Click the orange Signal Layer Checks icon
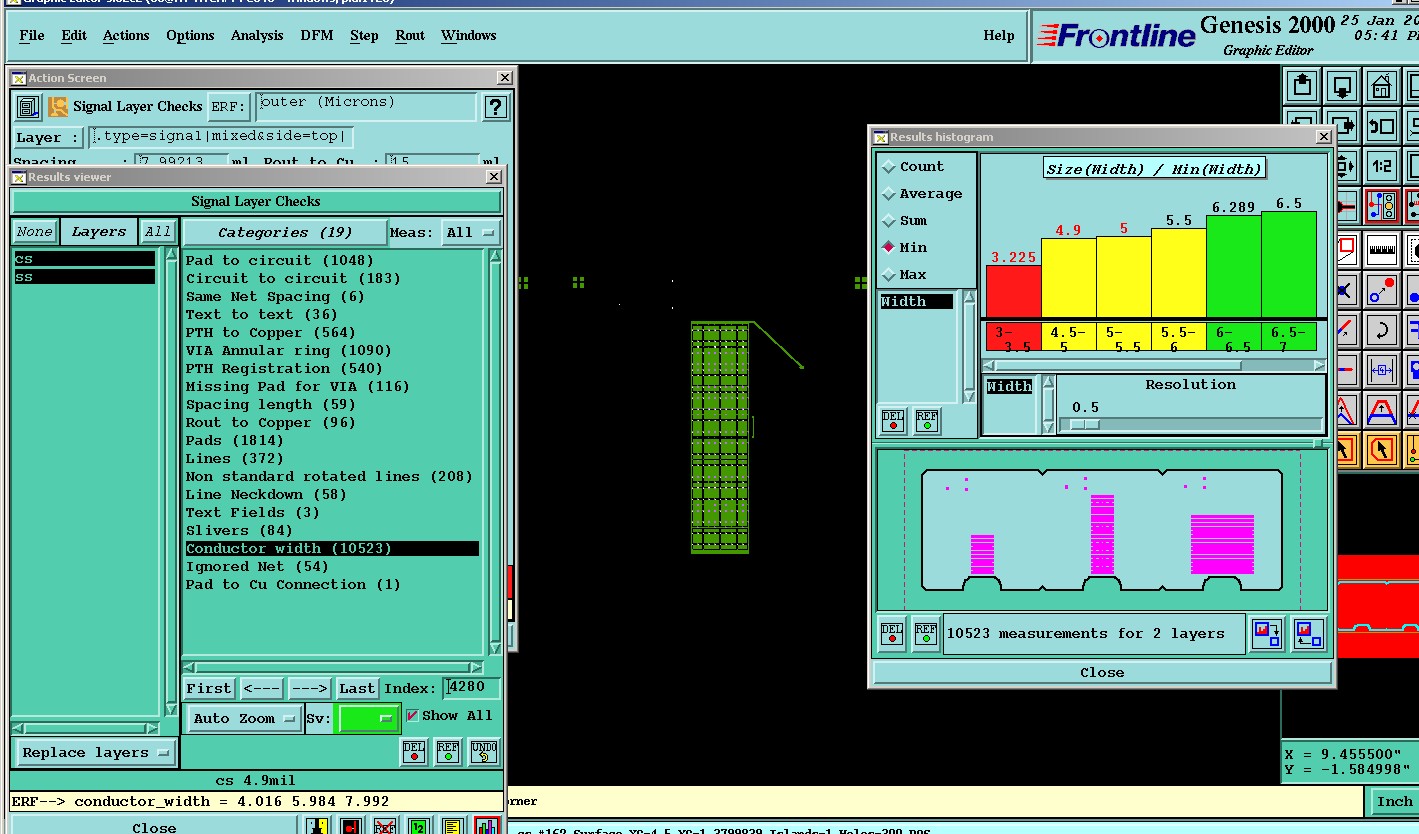This screenshot has height=834, width=1419. click(x=58, y=106)
